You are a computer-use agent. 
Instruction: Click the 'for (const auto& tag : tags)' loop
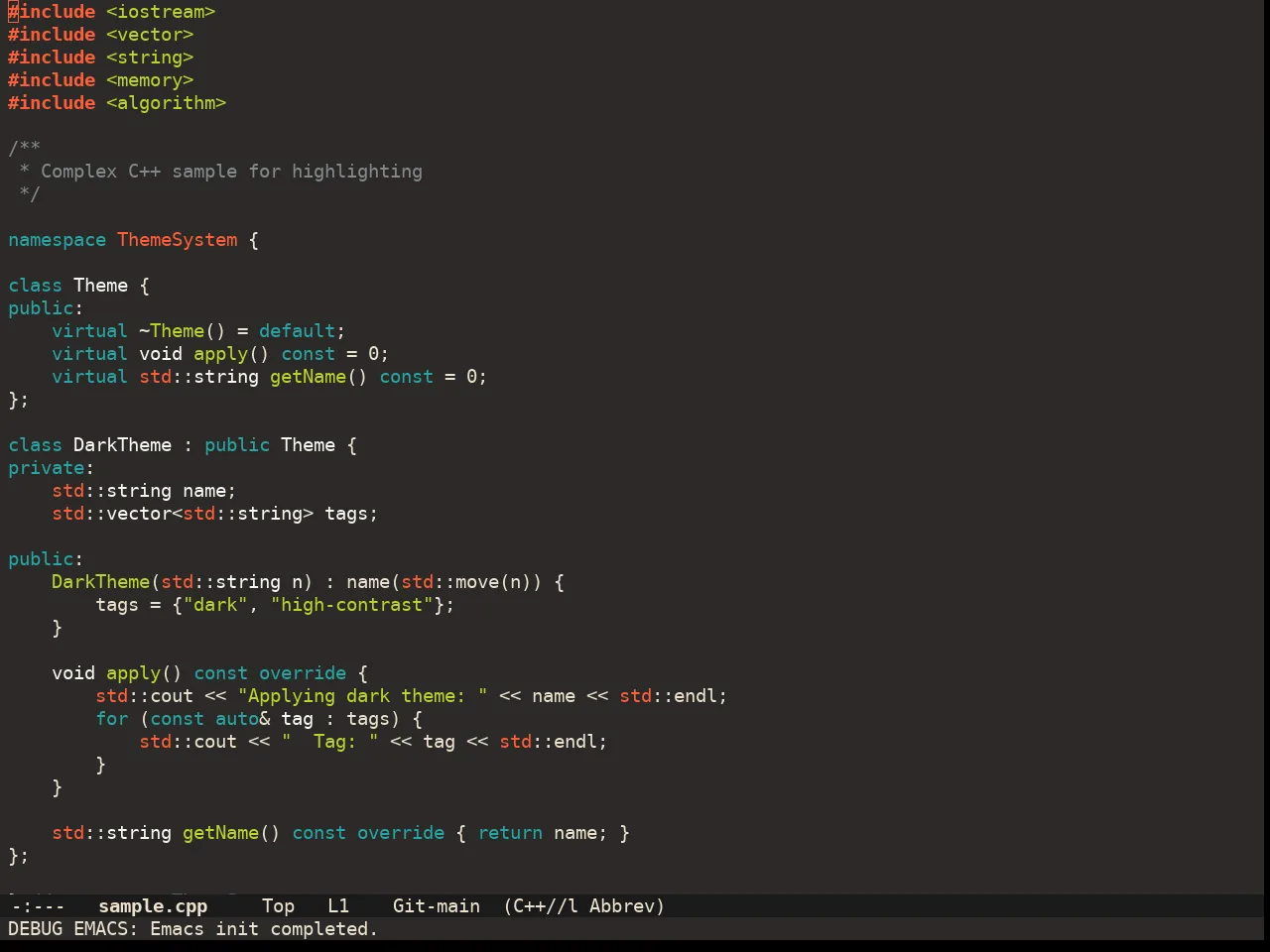coord(248,719)
